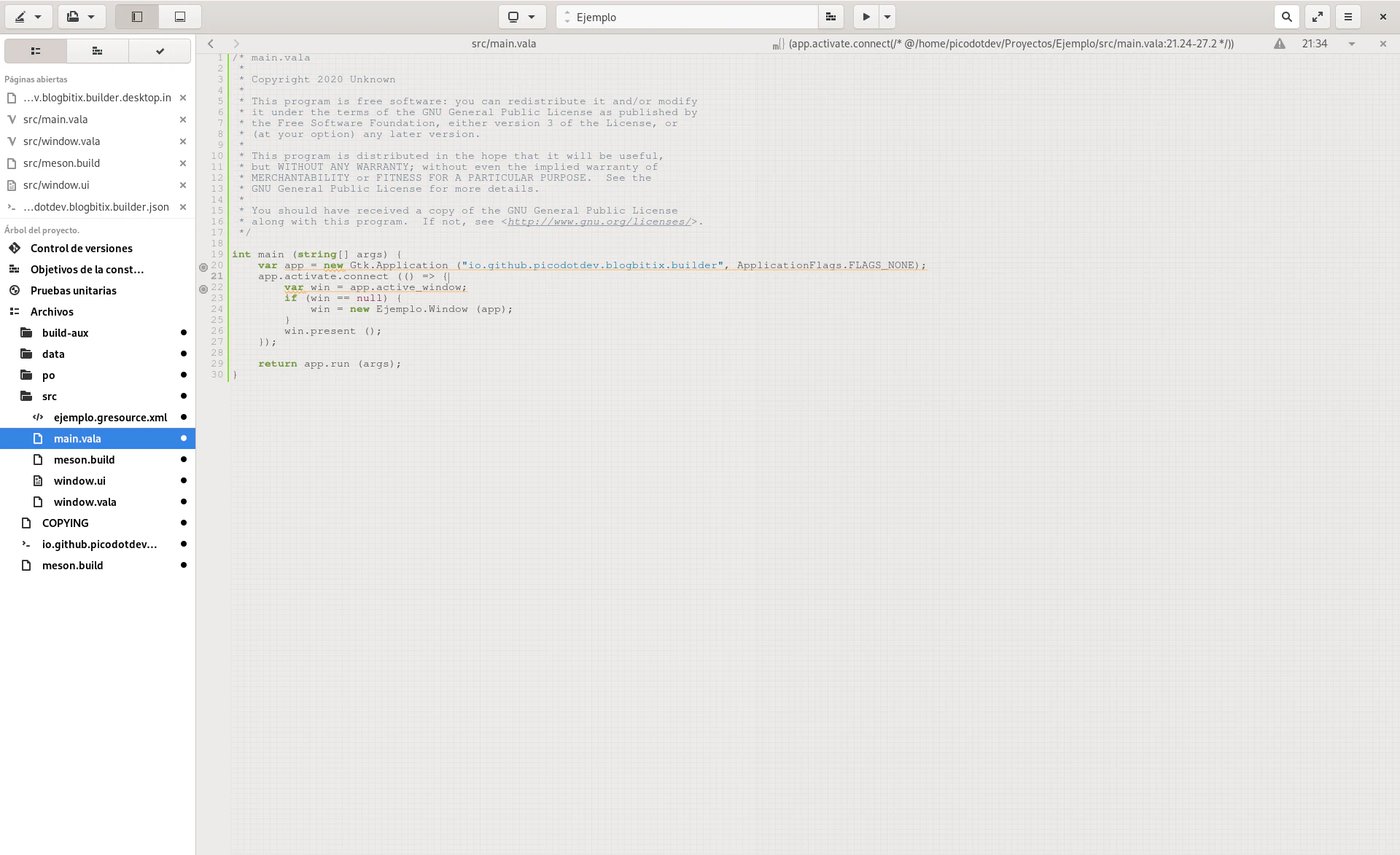Switch sidebar to build pipeline tab

(97, 51)
